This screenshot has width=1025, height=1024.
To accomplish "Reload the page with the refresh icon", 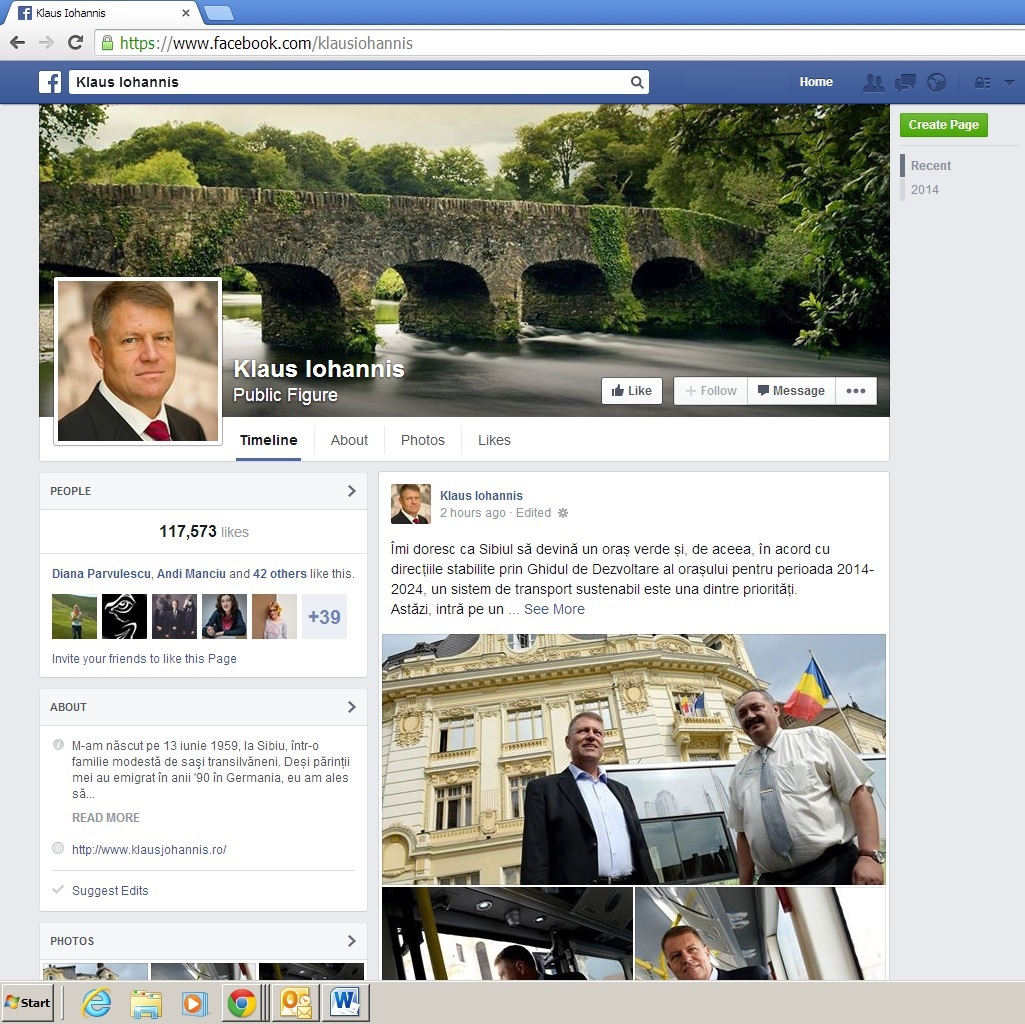I will 76,43.
